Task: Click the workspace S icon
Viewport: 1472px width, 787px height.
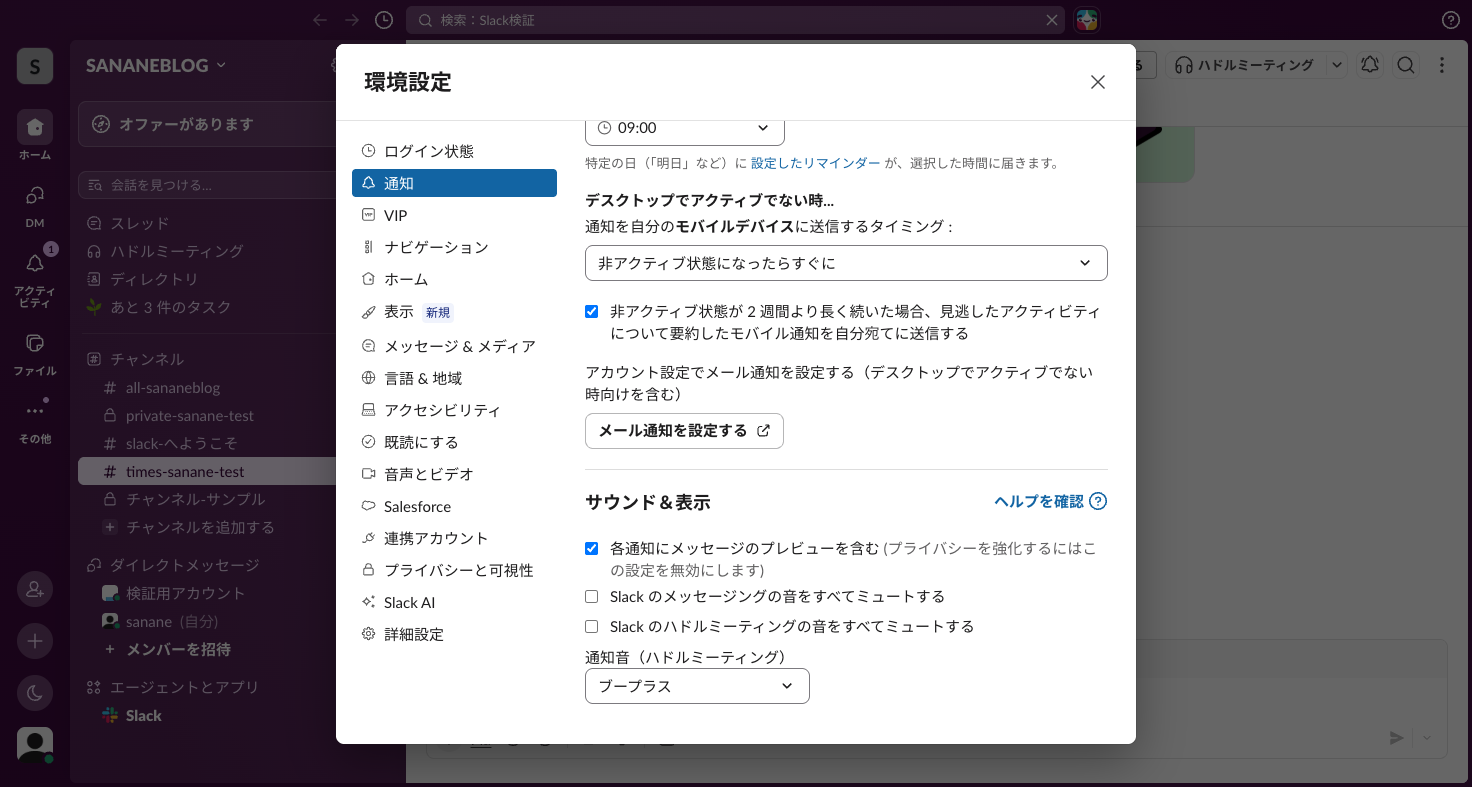Action: [35, 66]
